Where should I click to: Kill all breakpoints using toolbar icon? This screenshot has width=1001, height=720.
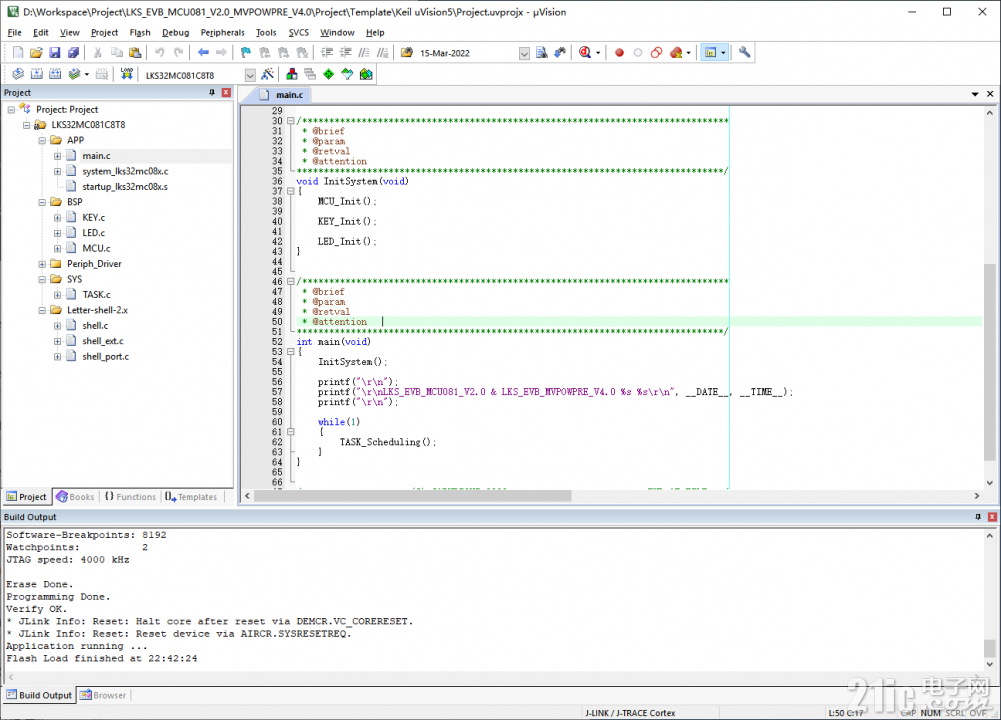tap(676, 53)
